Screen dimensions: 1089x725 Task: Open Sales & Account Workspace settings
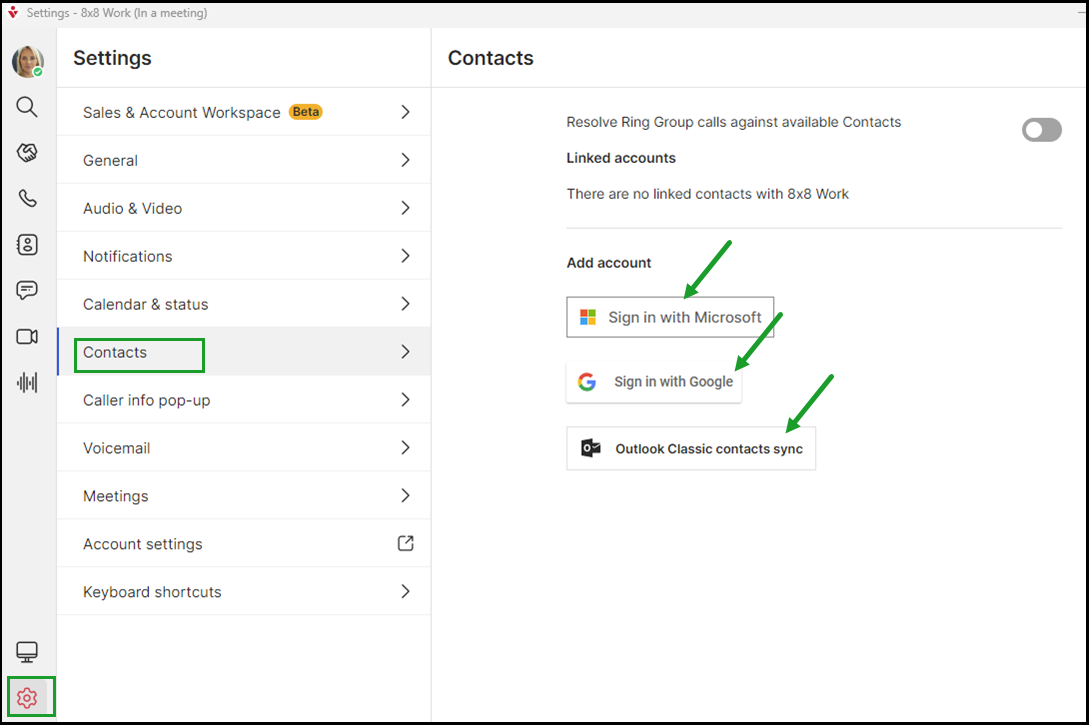point(244,112)
